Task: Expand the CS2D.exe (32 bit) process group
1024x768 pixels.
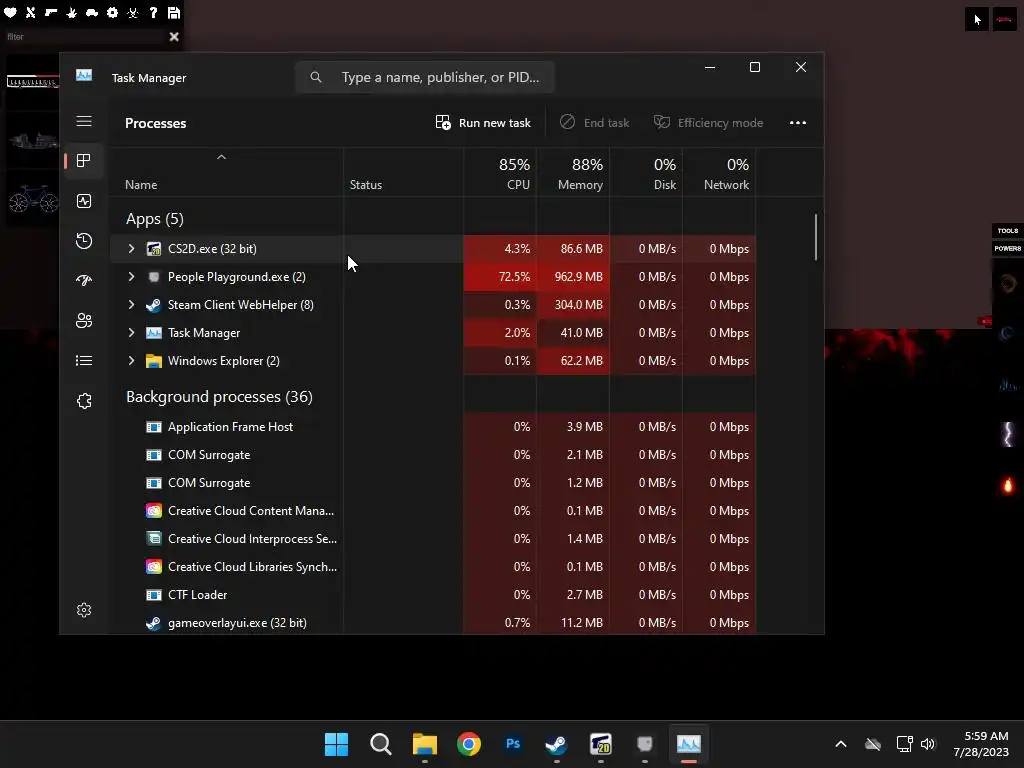Action: (131, 249)
